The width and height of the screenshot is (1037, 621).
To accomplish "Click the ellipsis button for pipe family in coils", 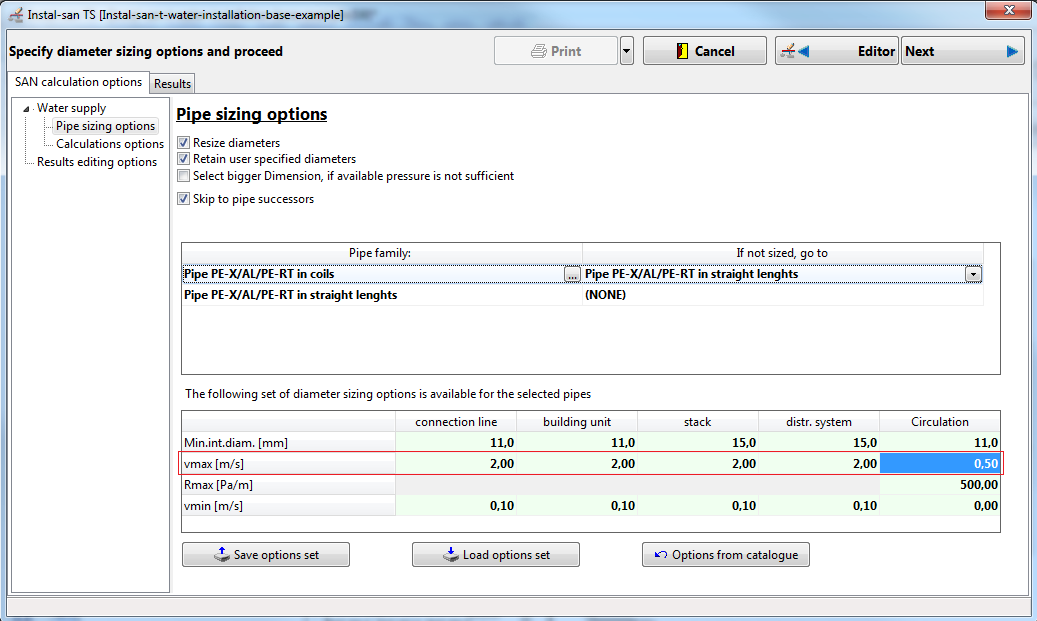I will pyautogui.click(x=572, y=274).
